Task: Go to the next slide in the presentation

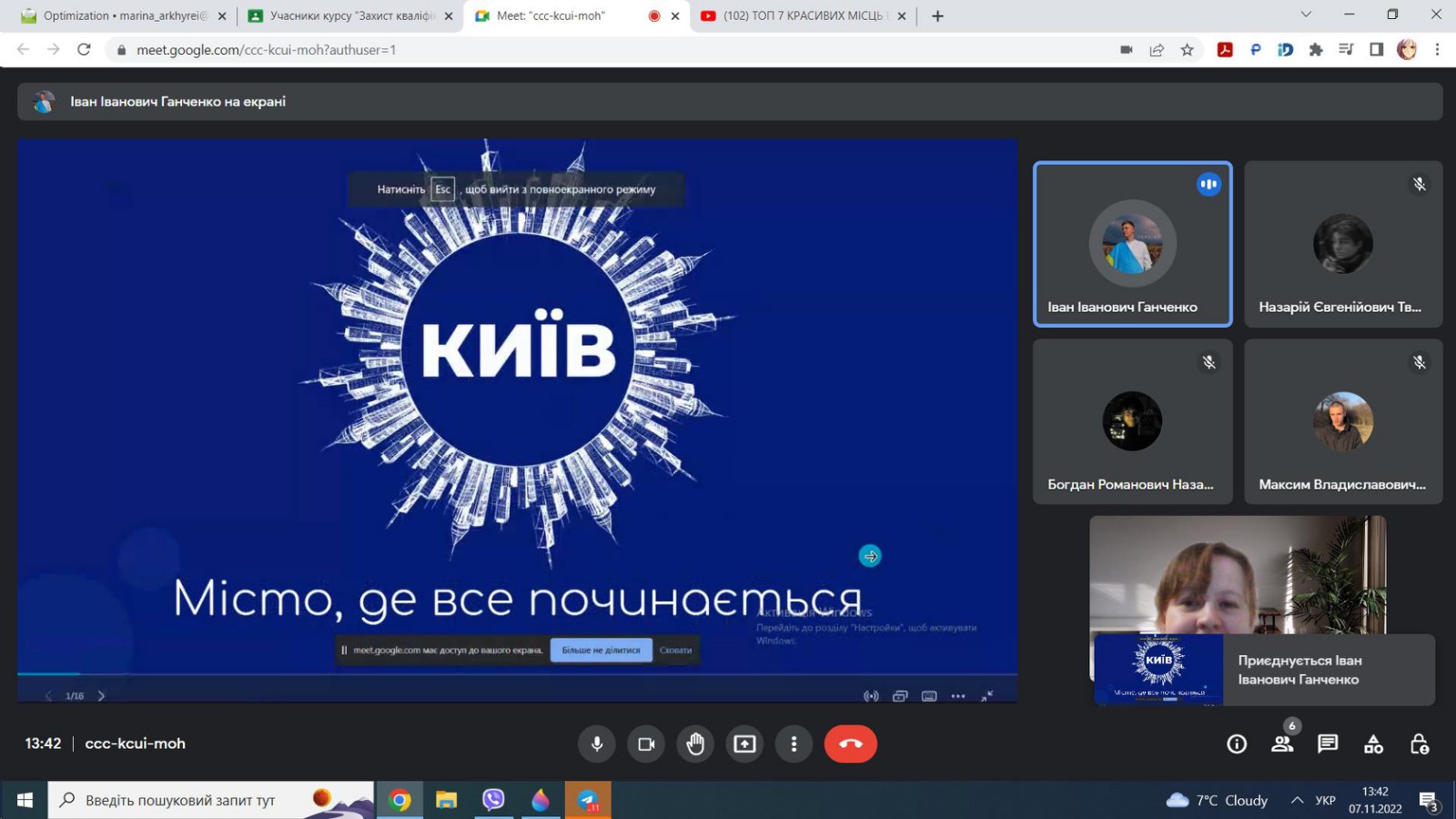Action: (101, 696)
